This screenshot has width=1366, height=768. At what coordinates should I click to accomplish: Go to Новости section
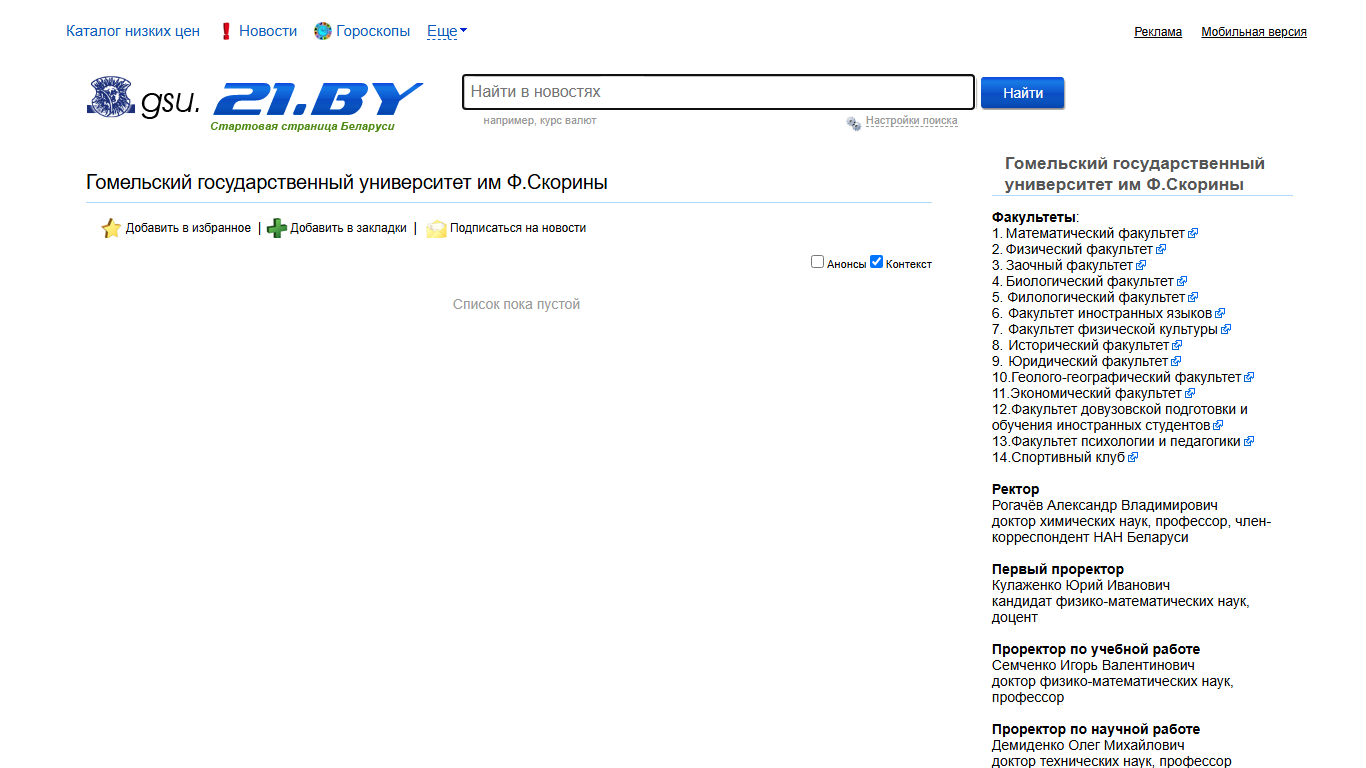268,31
